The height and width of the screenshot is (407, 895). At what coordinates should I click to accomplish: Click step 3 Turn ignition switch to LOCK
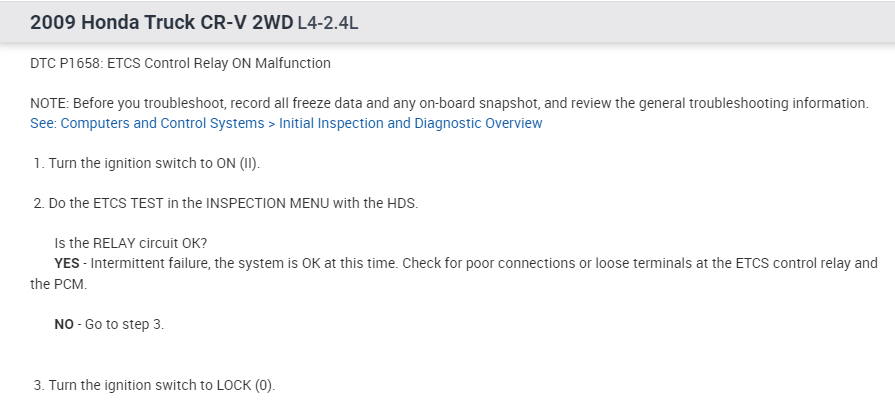(154, 385)
